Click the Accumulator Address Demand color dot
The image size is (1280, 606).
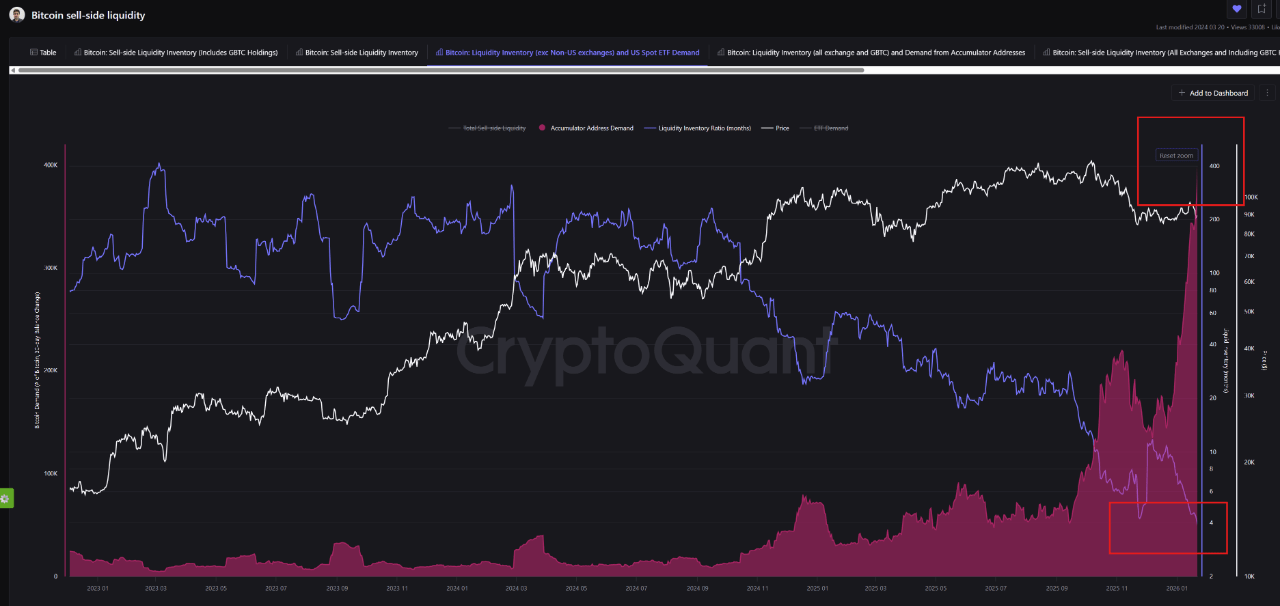click(542, 128)
